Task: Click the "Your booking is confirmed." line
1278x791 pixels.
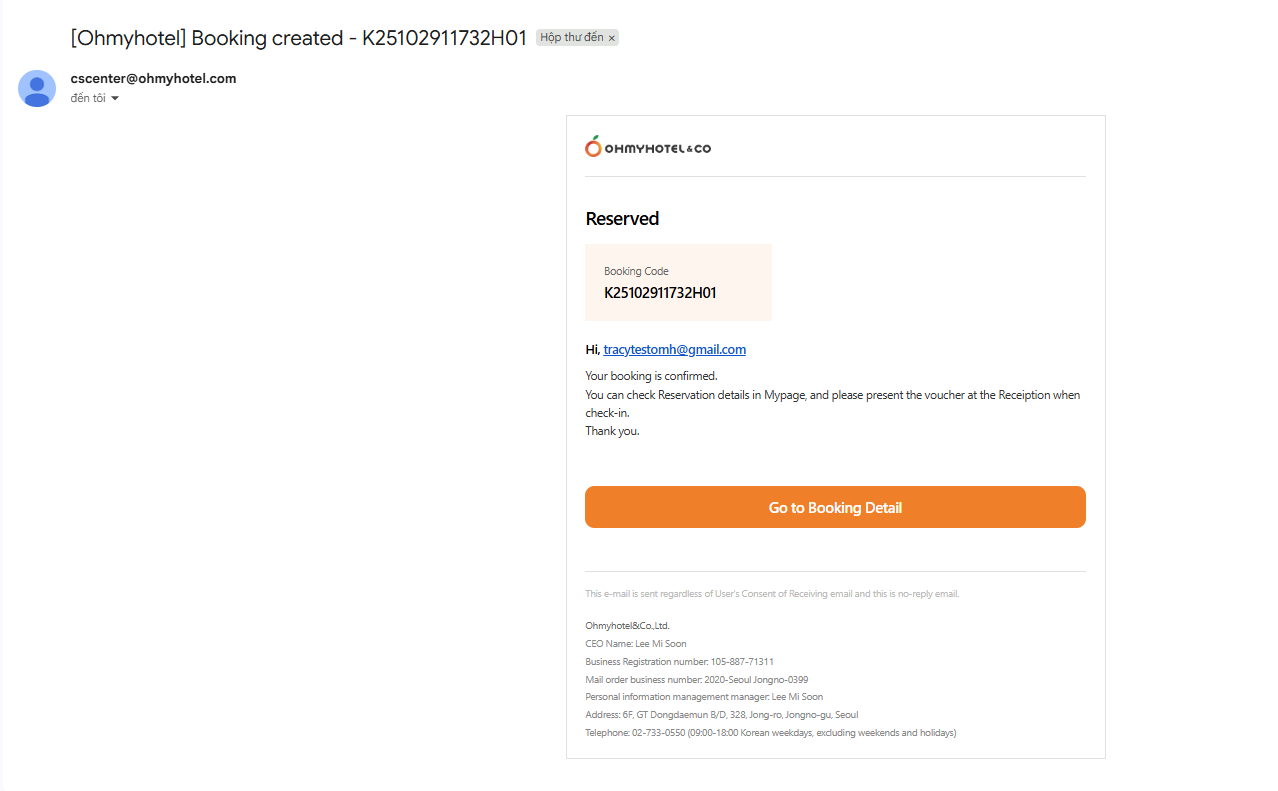Action: click(651, 376)
